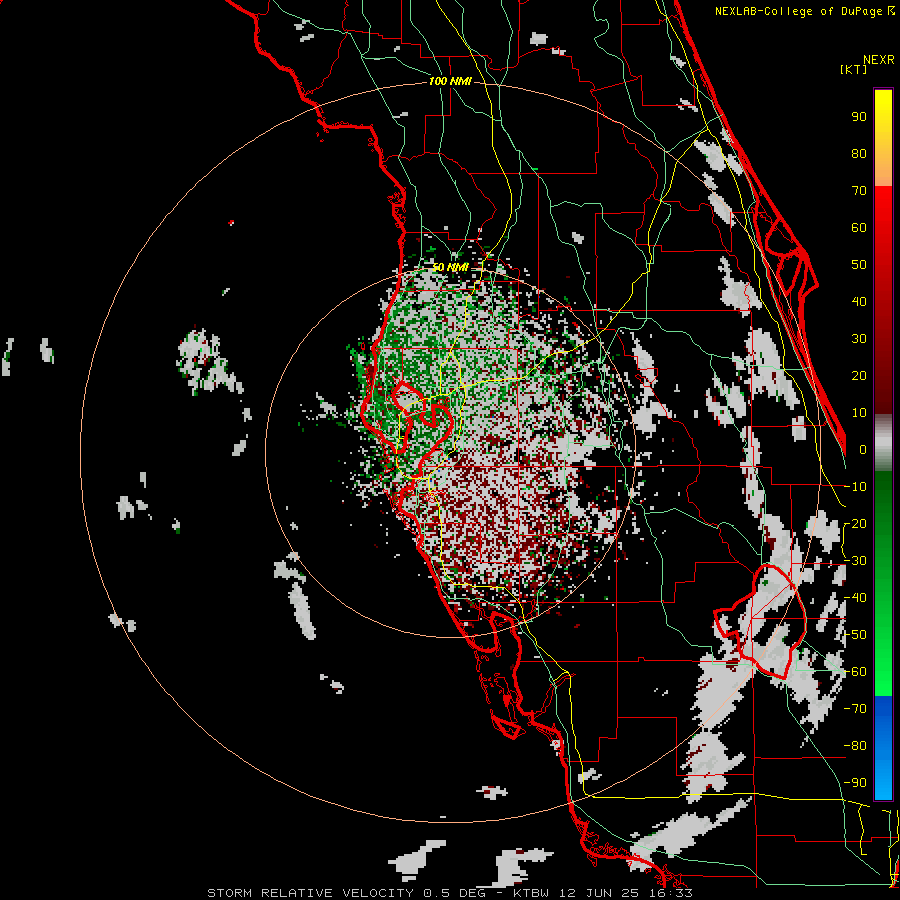Click the -40 knots legend value
900x900 pixels.
coord(855,598)
